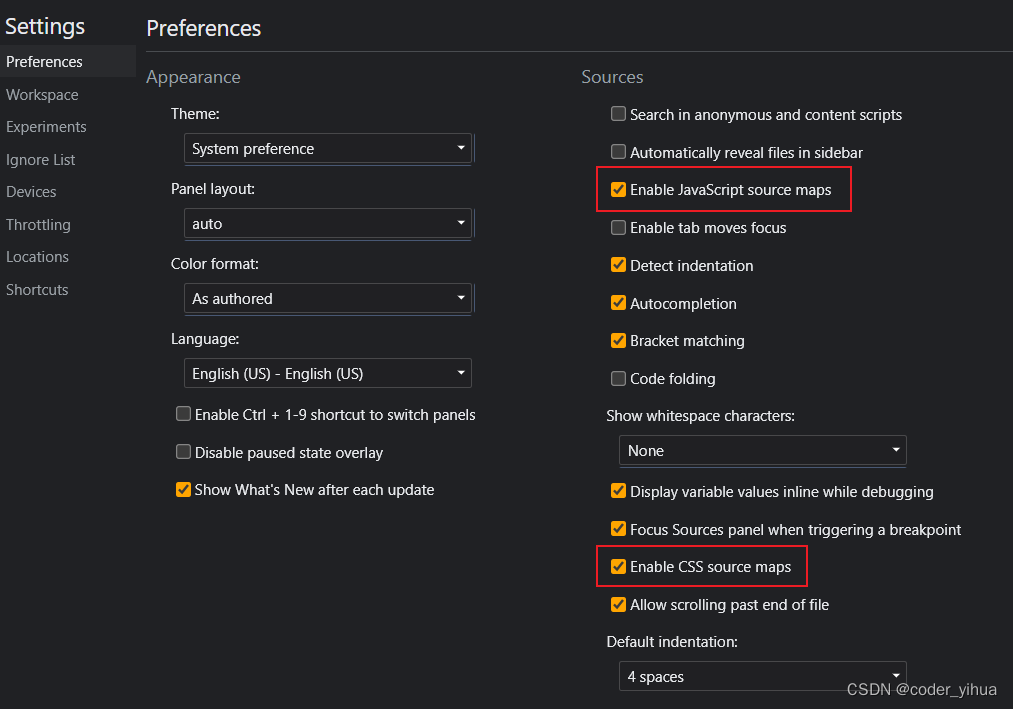
Task: Disable Enable CSS source maps
Action: coord(619,567)
